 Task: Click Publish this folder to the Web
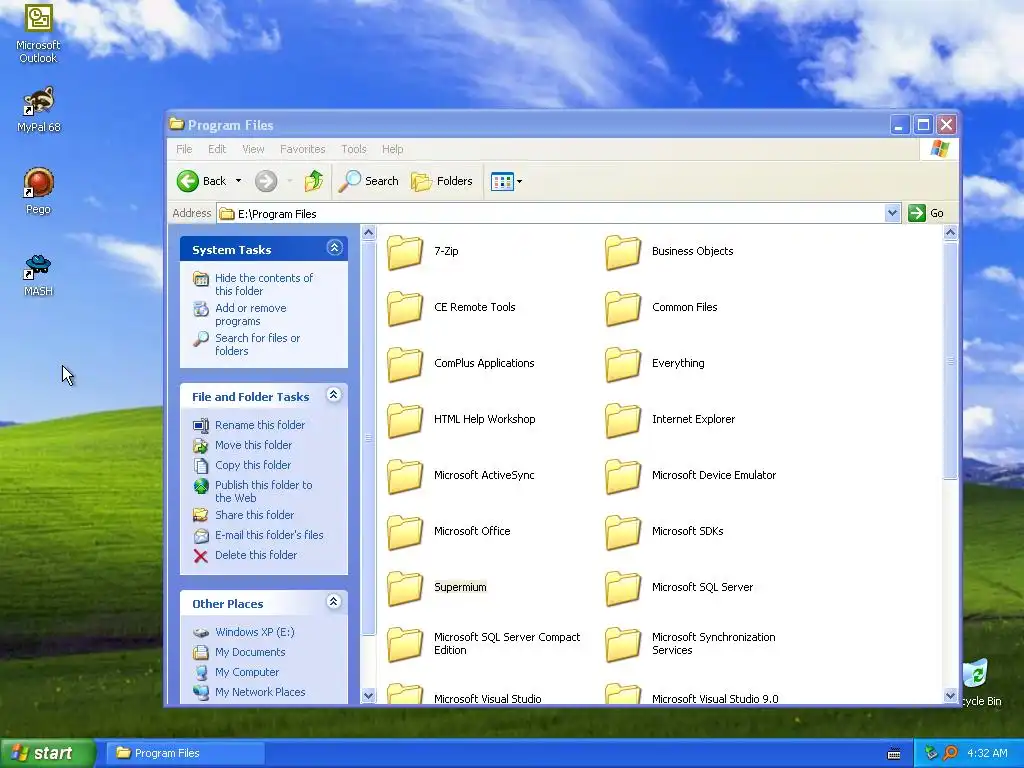(x=264, y=491)
